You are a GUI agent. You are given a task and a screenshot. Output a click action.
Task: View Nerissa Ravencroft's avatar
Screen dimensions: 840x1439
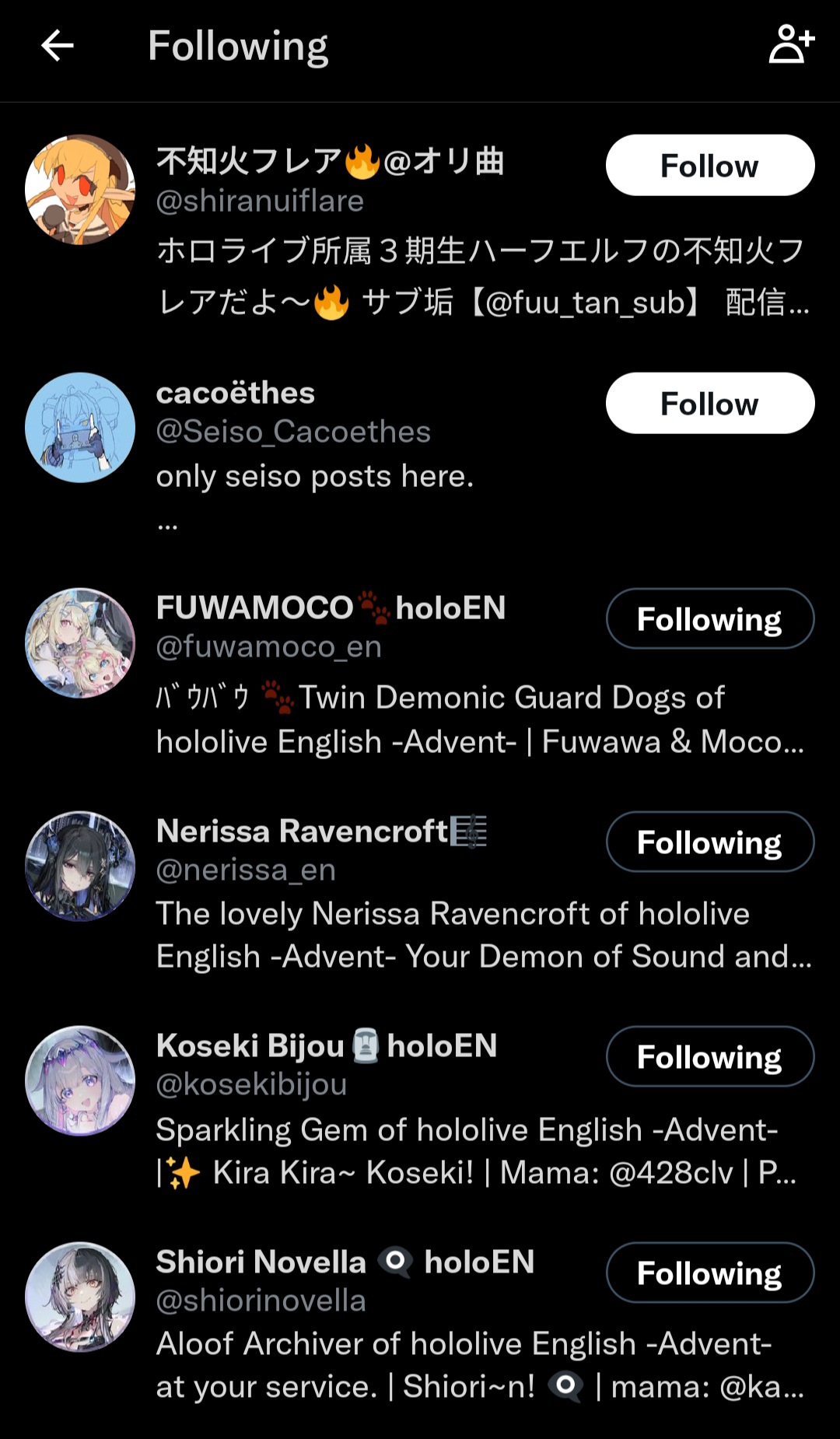pyautogui.click(x=80, y=867)
